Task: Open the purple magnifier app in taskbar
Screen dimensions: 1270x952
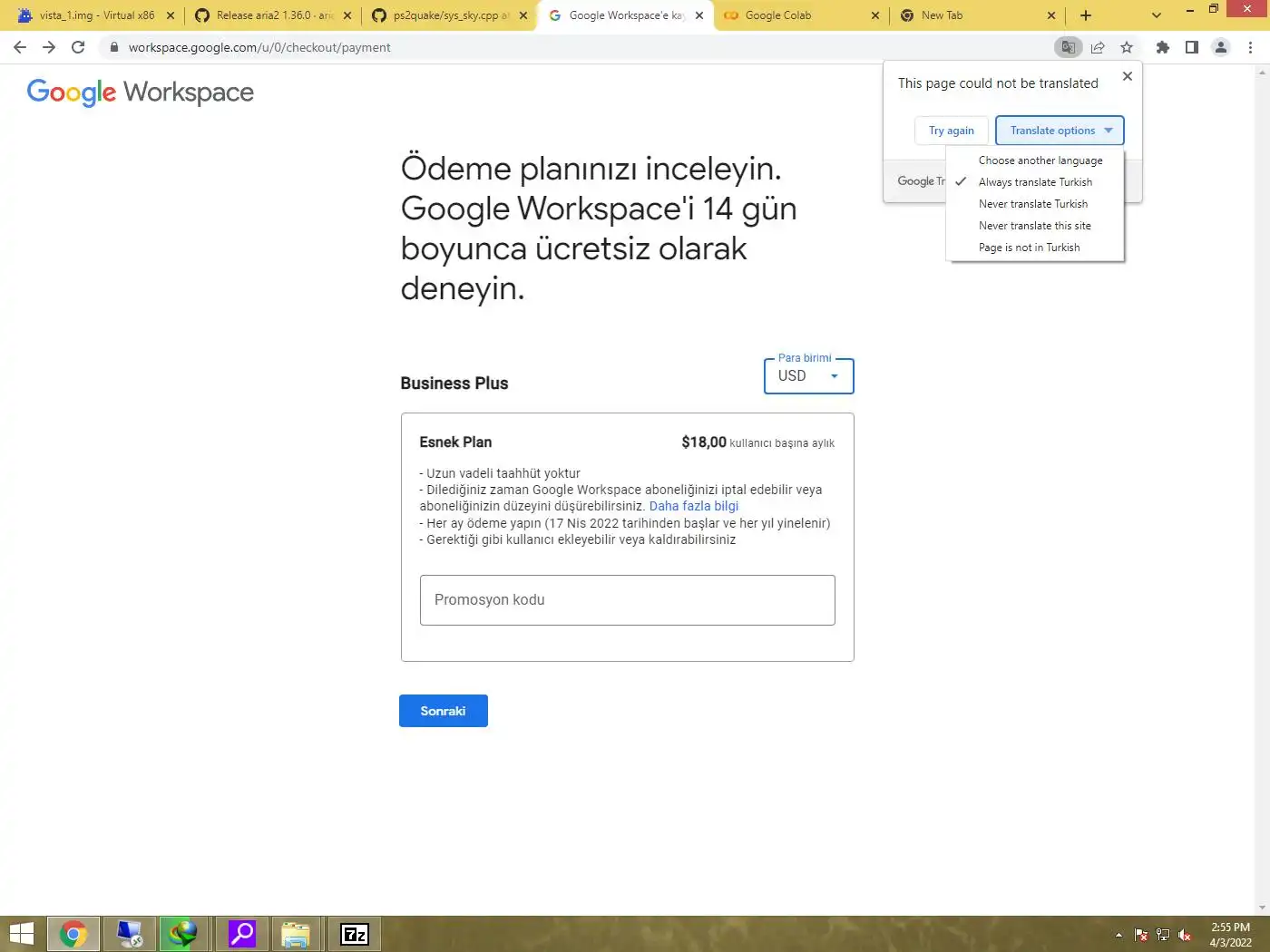Action: pos(242,934)
